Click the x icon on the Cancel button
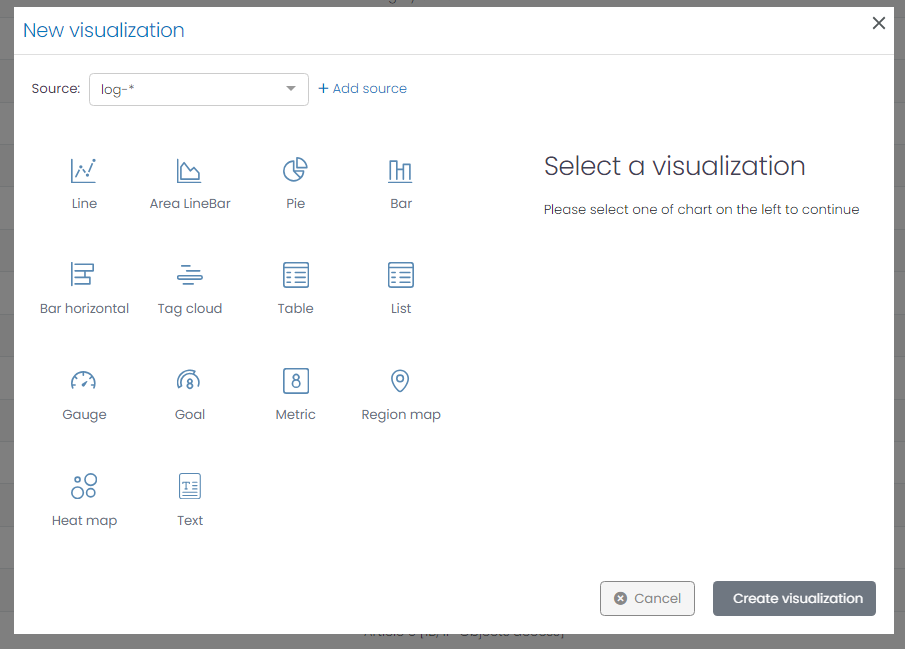The width and height of the screenshot is (905, 649). click(x=620, y=598)
